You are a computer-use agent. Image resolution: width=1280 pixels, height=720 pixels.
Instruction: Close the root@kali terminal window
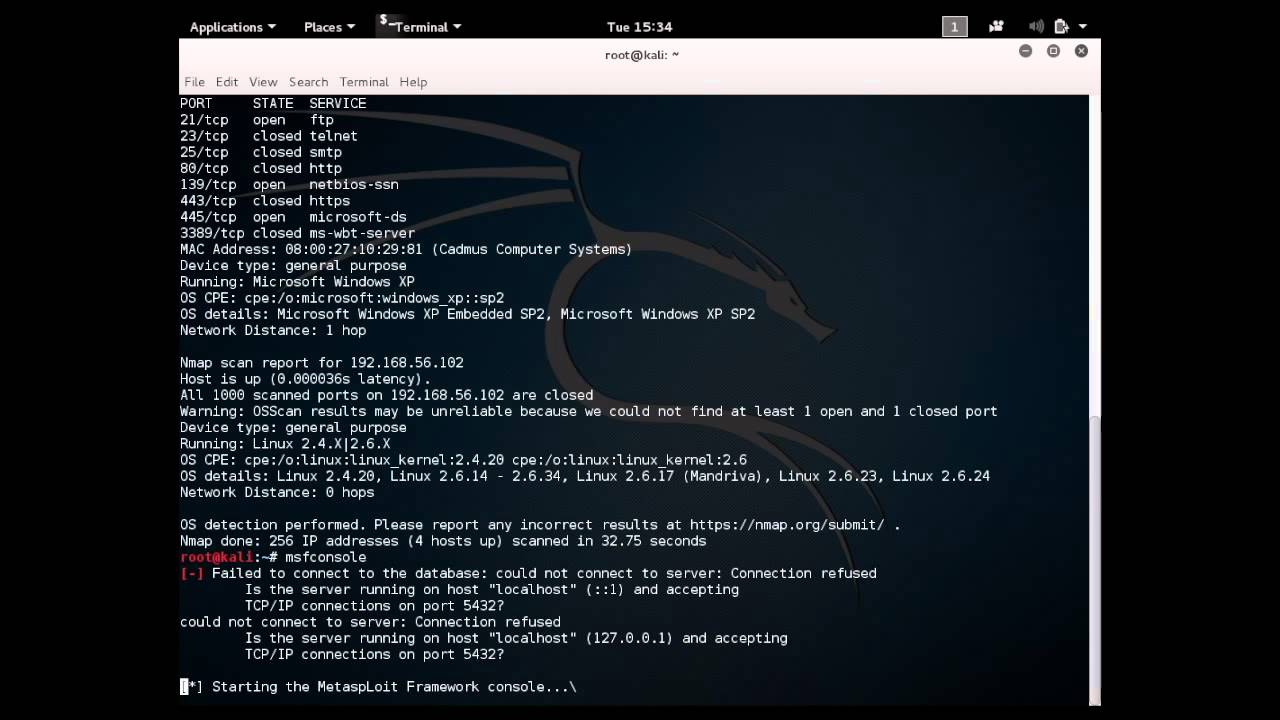[1081, 51]
